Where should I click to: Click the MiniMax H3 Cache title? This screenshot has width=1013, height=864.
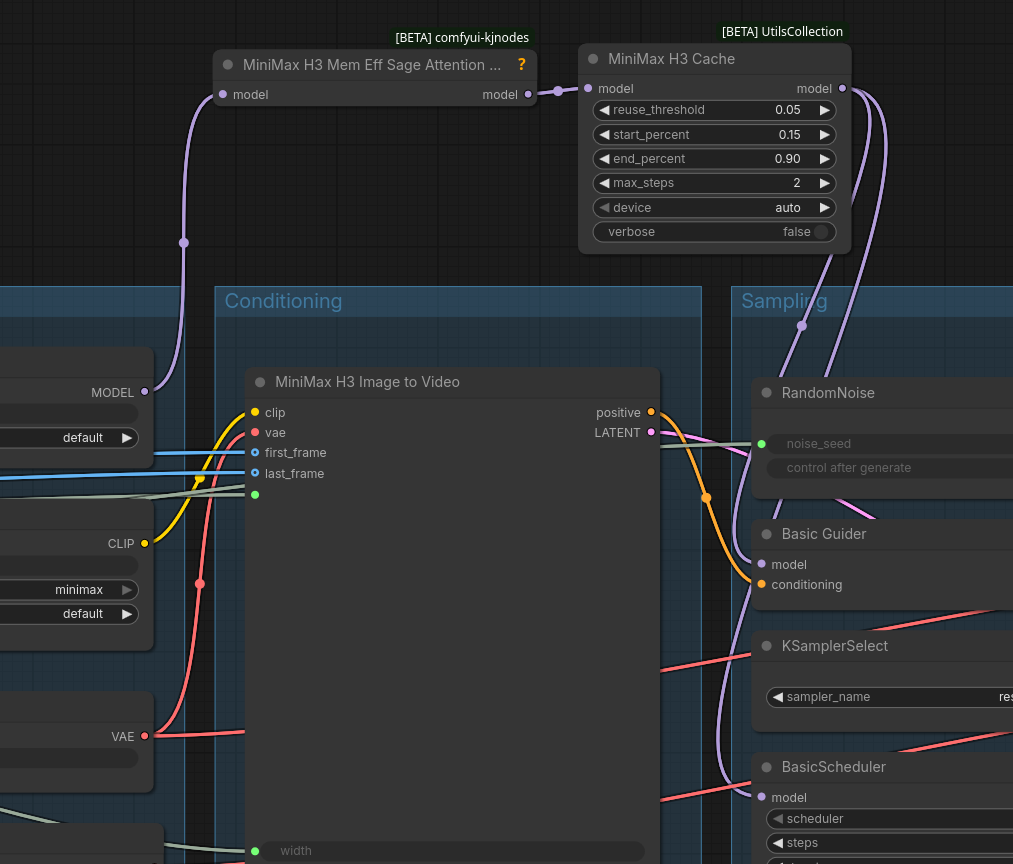pos(671,59)
